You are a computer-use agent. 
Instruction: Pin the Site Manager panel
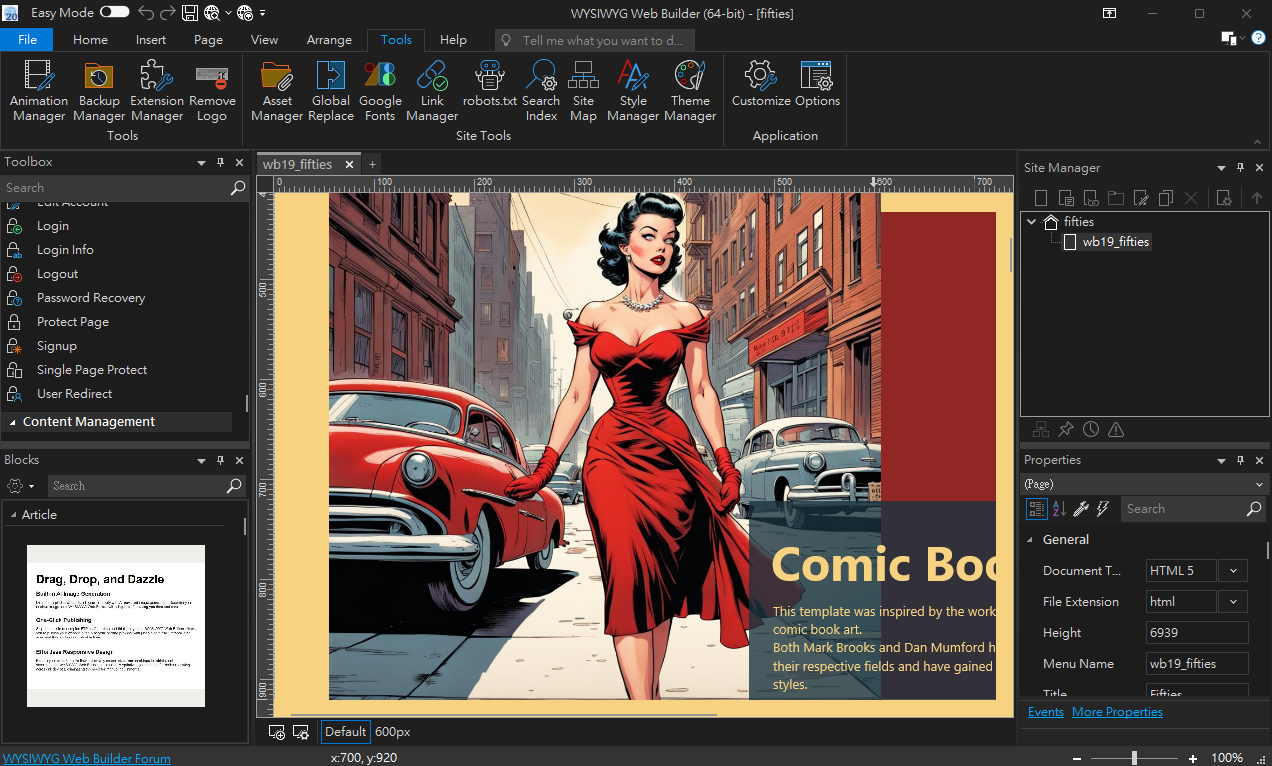1241,168
